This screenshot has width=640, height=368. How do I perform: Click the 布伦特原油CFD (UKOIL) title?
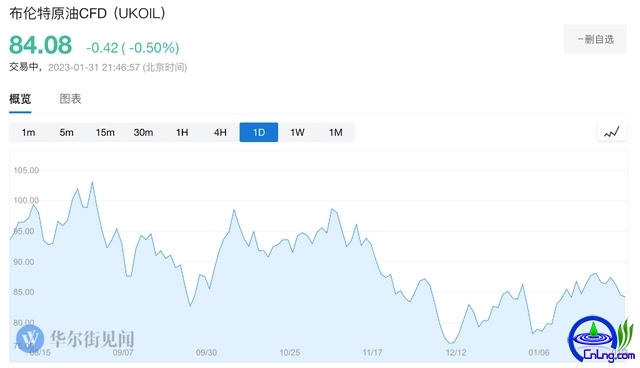pyautogui.click(x=87, y=13)
